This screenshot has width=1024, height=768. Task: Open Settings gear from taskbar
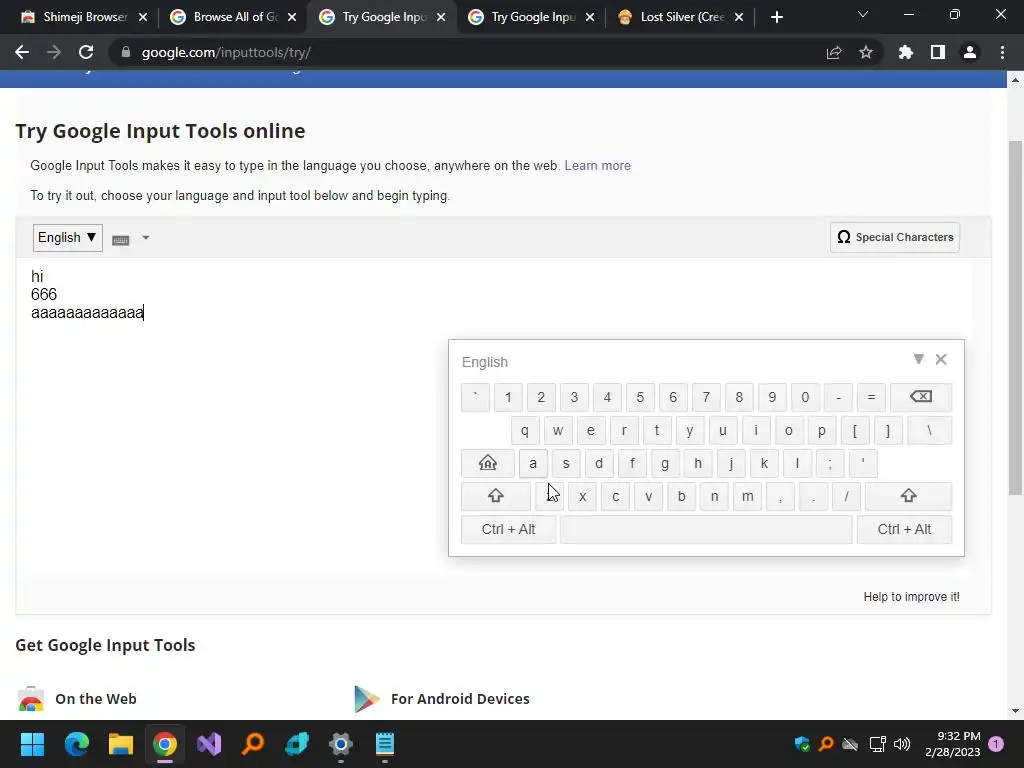click(x=341, y=744)
